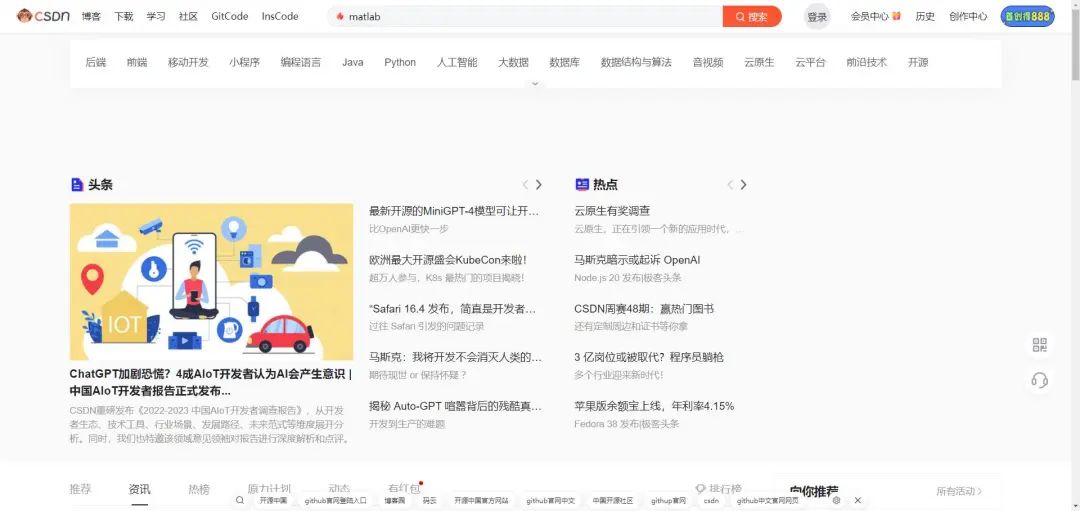Select the 前端 category

(136, 62)
